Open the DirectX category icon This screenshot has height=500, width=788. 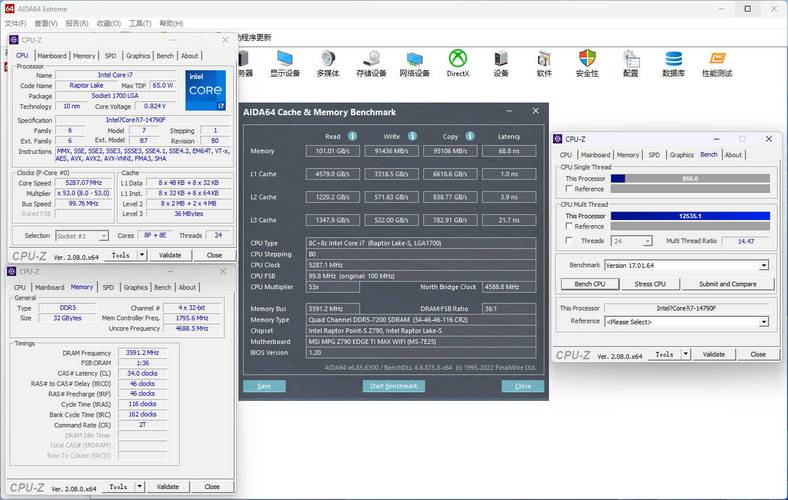point(458,60)
